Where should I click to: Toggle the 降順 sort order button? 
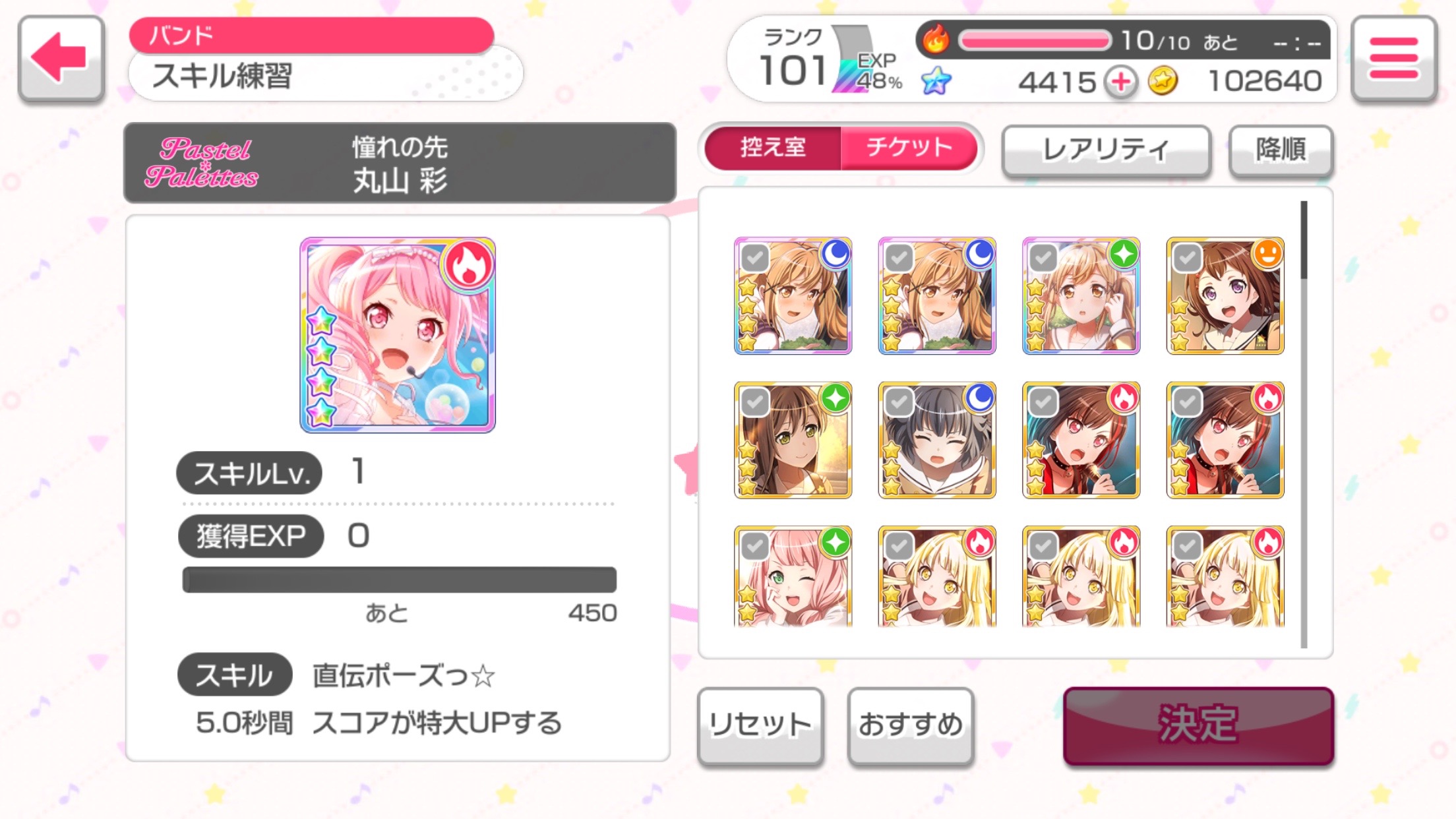tap(1281, 150)
